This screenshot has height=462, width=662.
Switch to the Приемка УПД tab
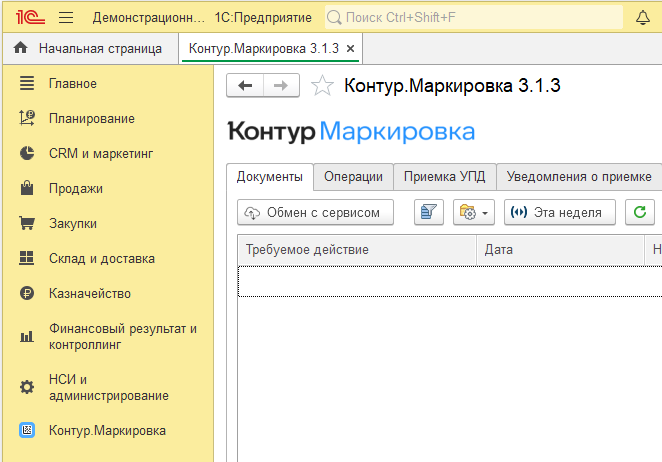tap(445, 177)
